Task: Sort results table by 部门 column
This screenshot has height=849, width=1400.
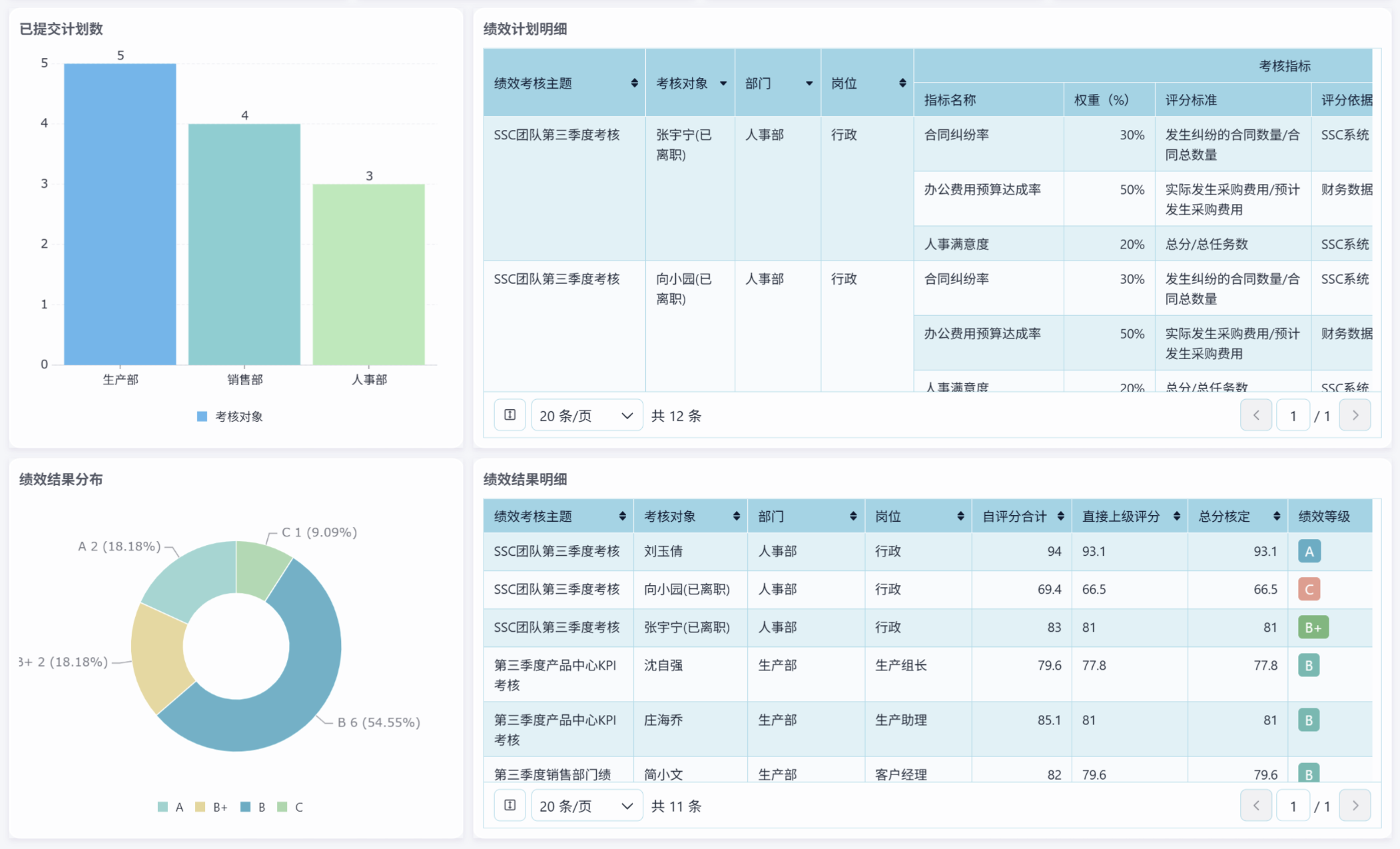Action: (x=853, y=516)
